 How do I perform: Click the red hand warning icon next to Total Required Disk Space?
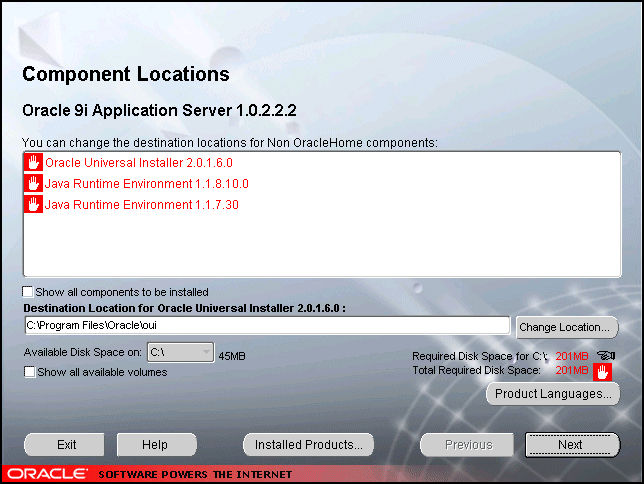(602, 372)
